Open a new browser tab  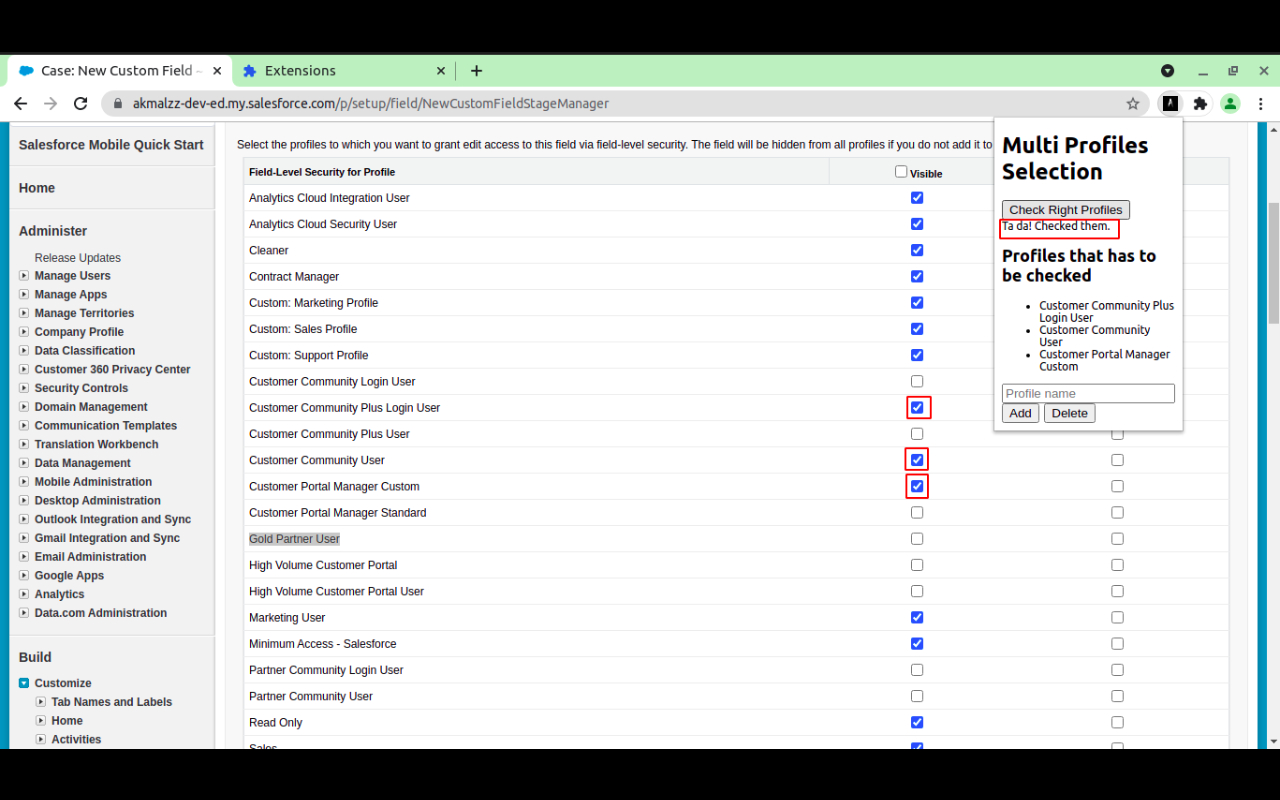tap(476, 71)
